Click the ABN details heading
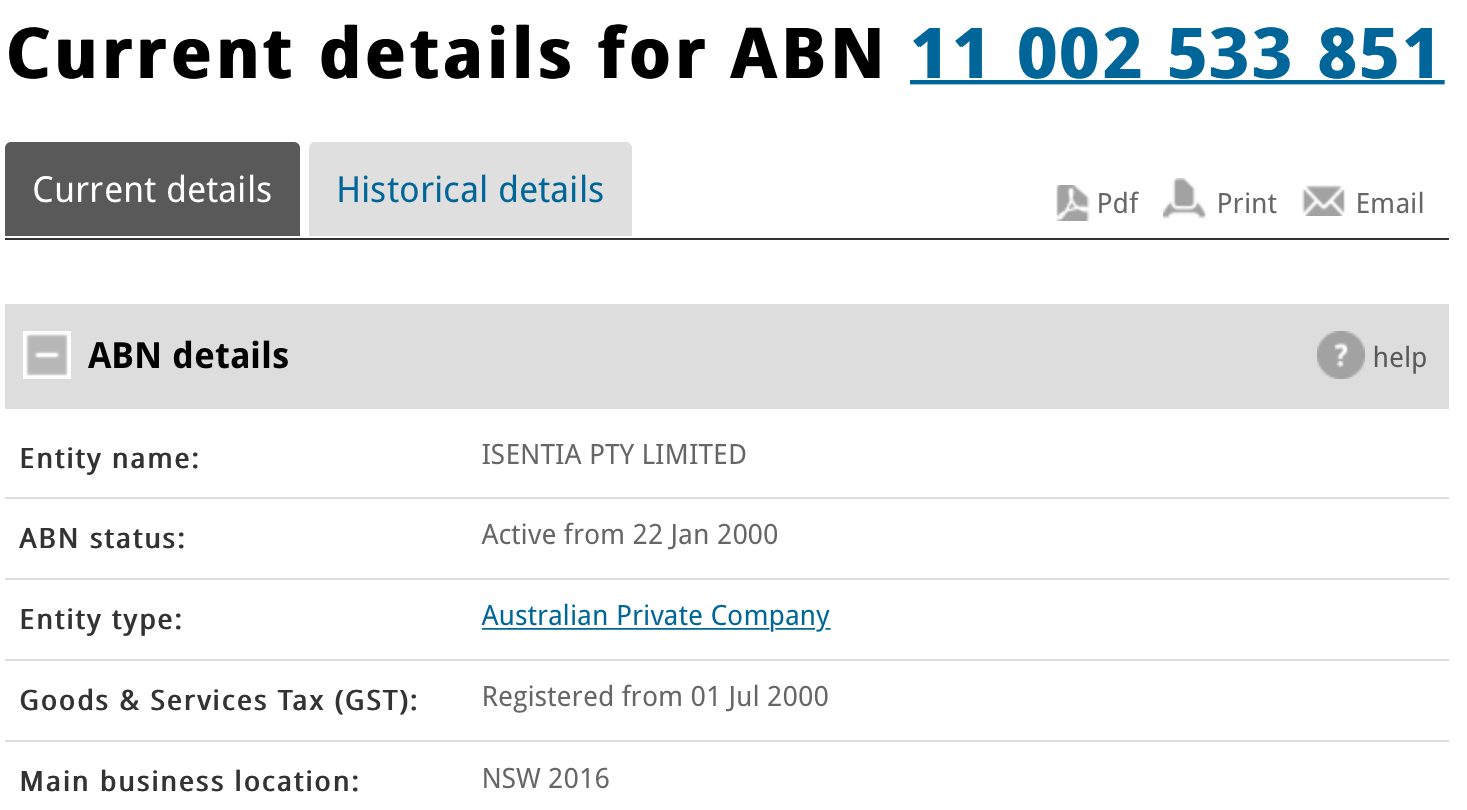 tap(189, 356)
